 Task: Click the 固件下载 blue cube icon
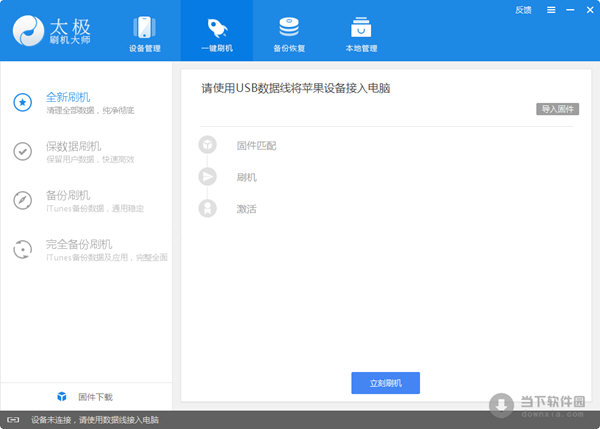62,396
